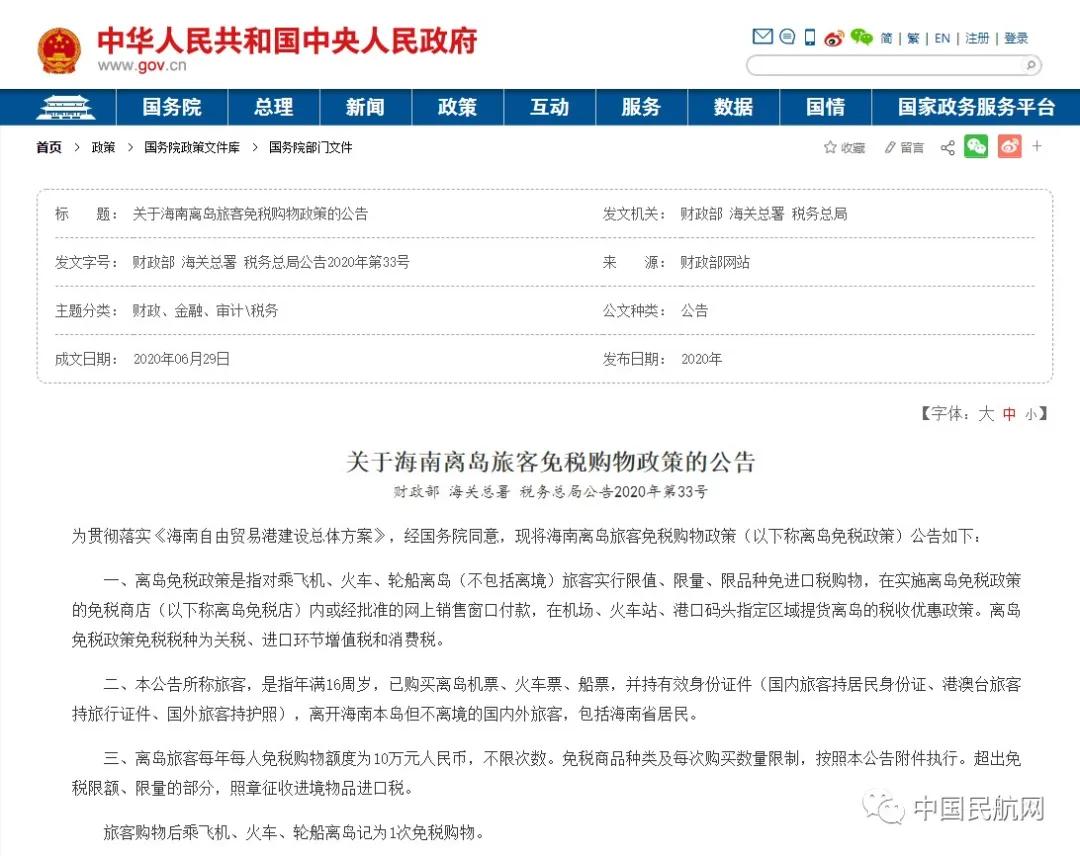Click the envelope email icon in the header

tap(762, 36)
